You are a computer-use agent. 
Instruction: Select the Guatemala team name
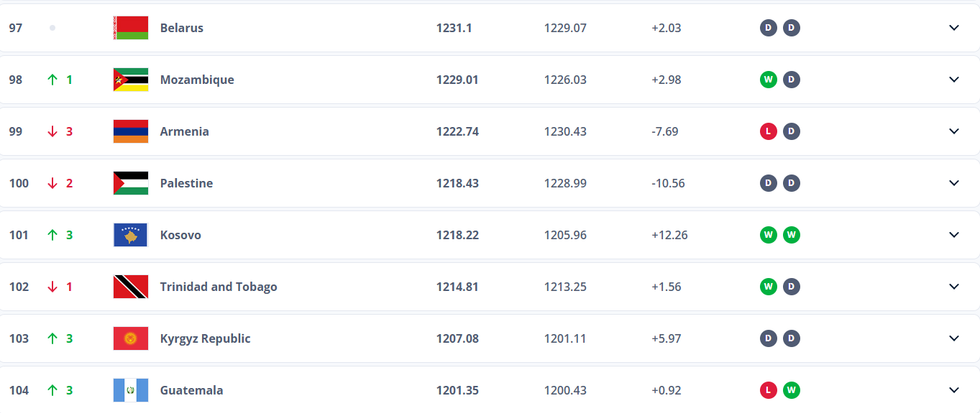191,390
